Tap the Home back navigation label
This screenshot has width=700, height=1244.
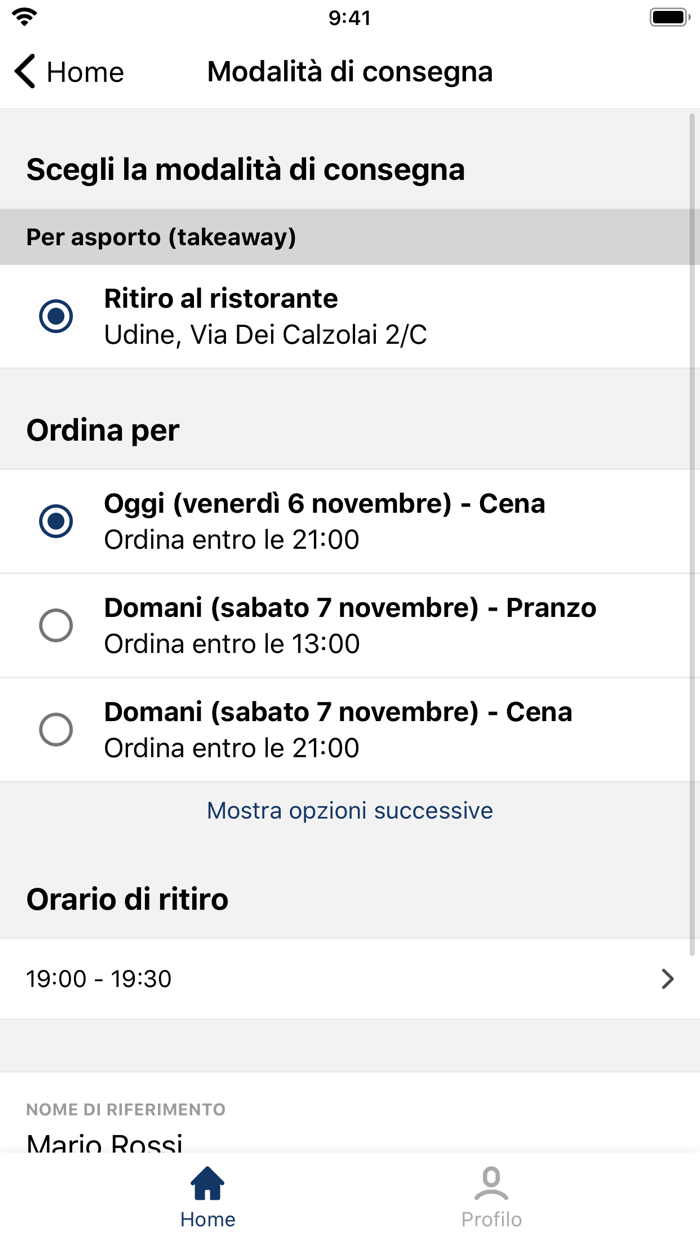tap(85, 71)
